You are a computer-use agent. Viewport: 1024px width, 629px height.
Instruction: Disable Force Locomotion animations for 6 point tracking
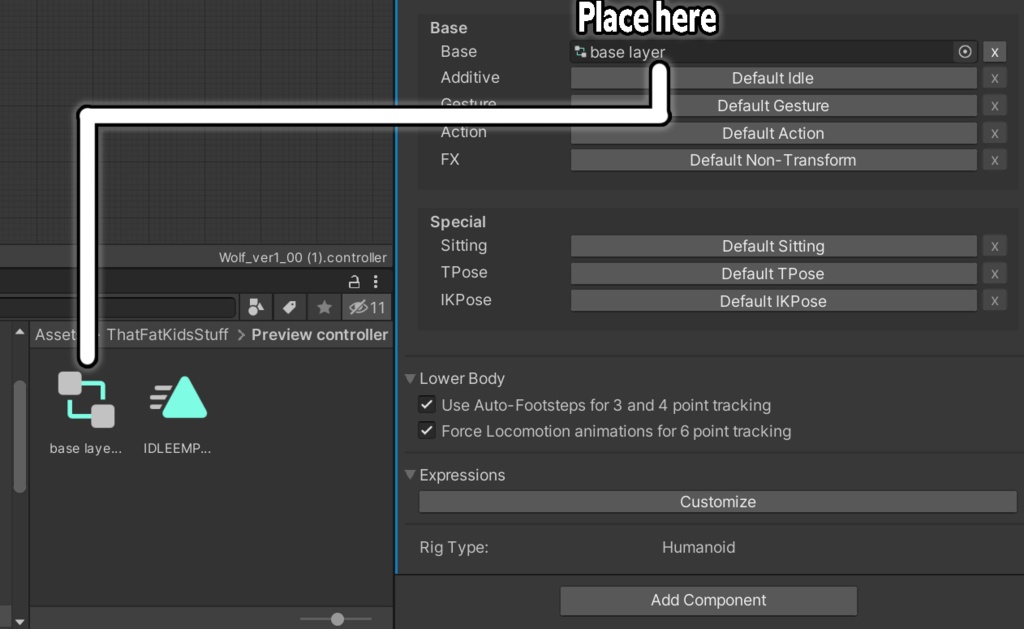427,430
